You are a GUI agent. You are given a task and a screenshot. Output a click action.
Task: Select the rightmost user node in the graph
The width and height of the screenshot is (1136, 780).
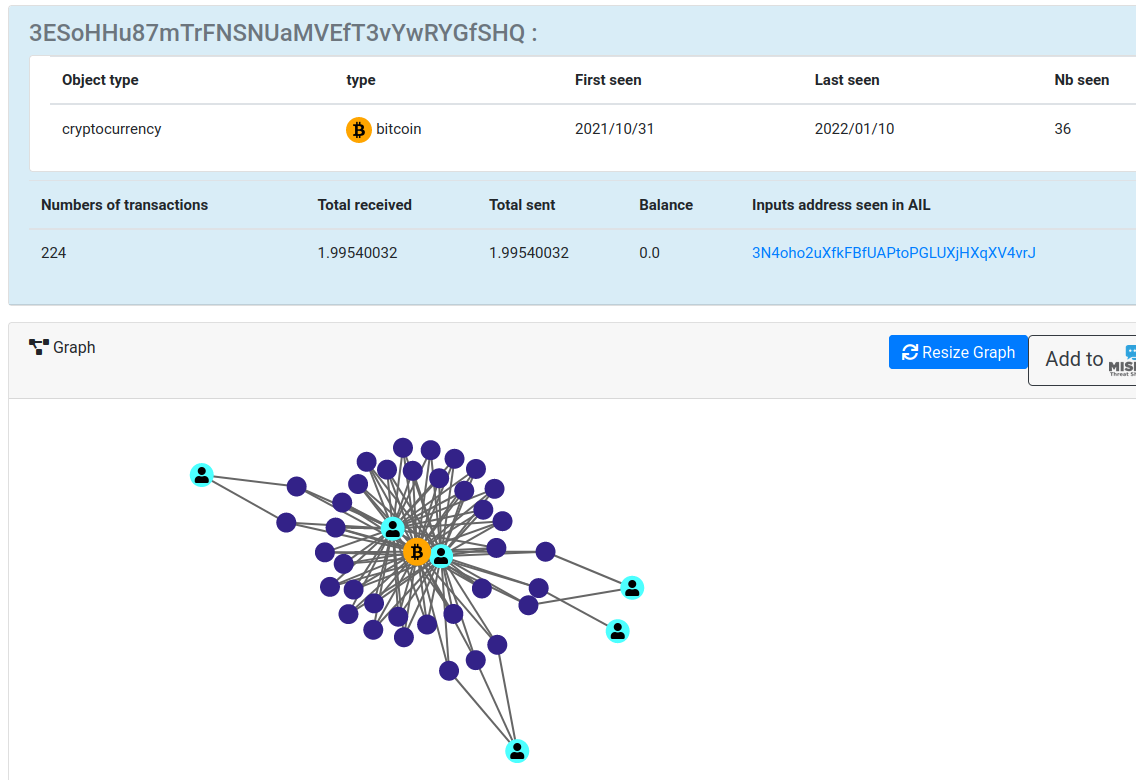click(x=632, y=587)
